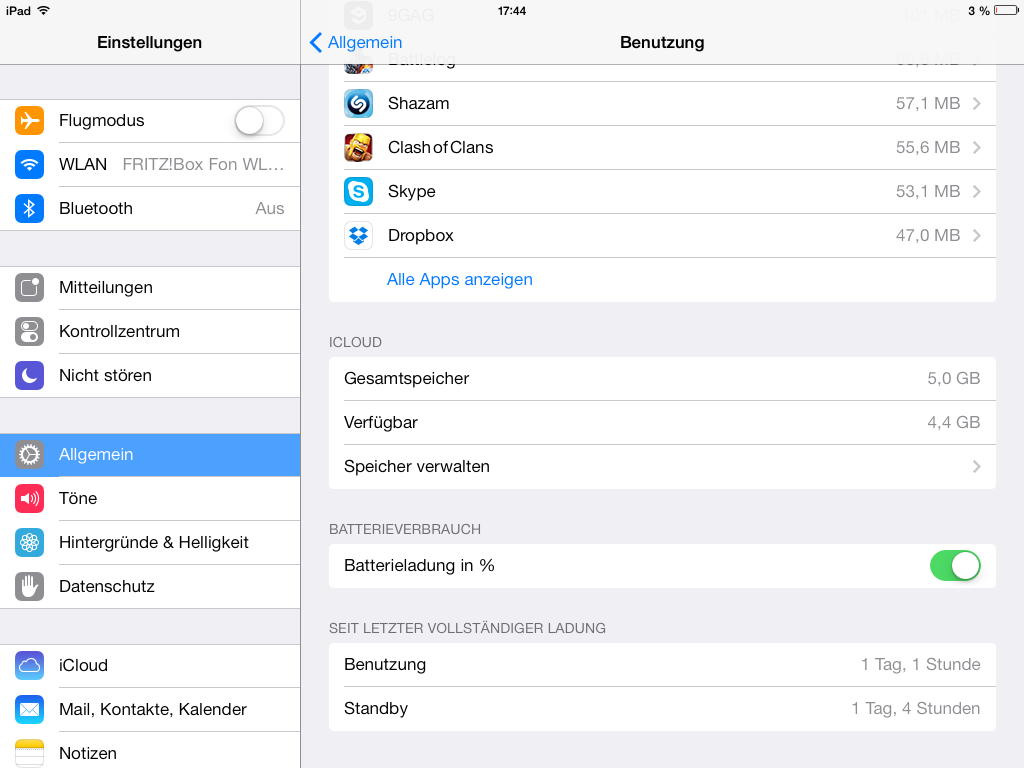
Task: Open the Nicht stören moon icon
Action: click(x=29, y=376)
